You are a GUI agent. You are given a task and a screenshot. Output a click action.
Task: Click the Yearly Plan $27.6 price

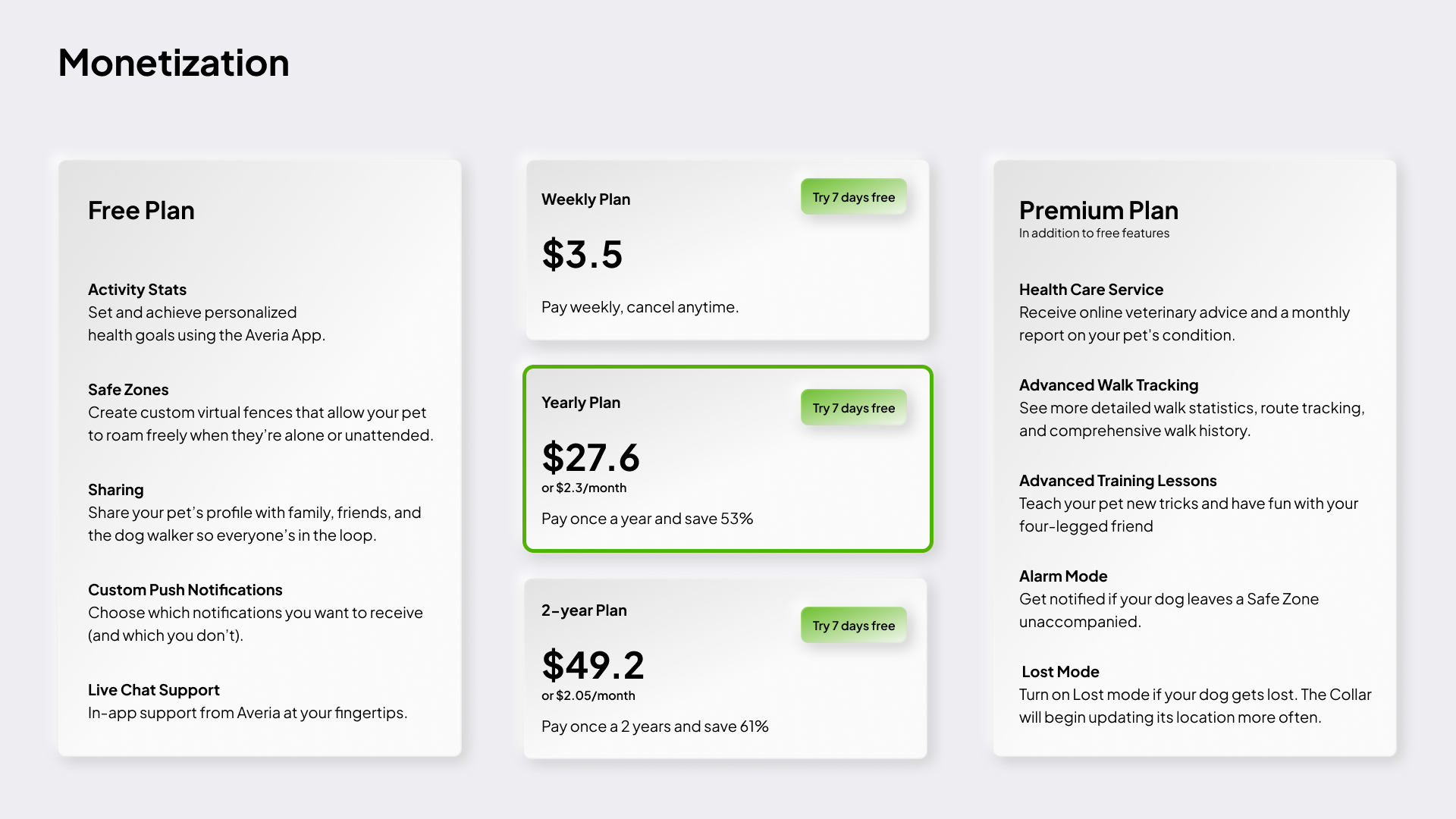(x=590, y=457)
